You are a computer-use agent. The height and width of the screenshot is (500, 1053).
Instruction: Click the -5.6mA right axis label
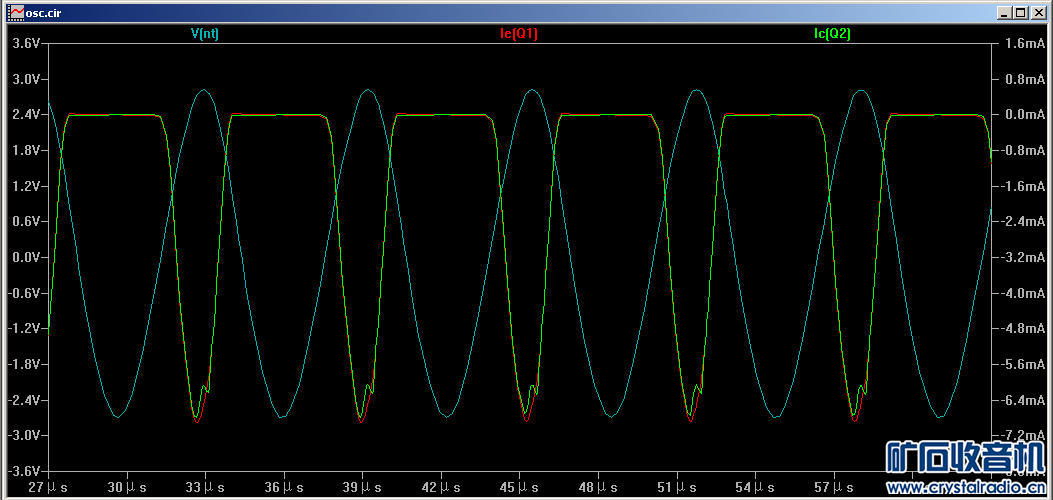[1021, 364]
